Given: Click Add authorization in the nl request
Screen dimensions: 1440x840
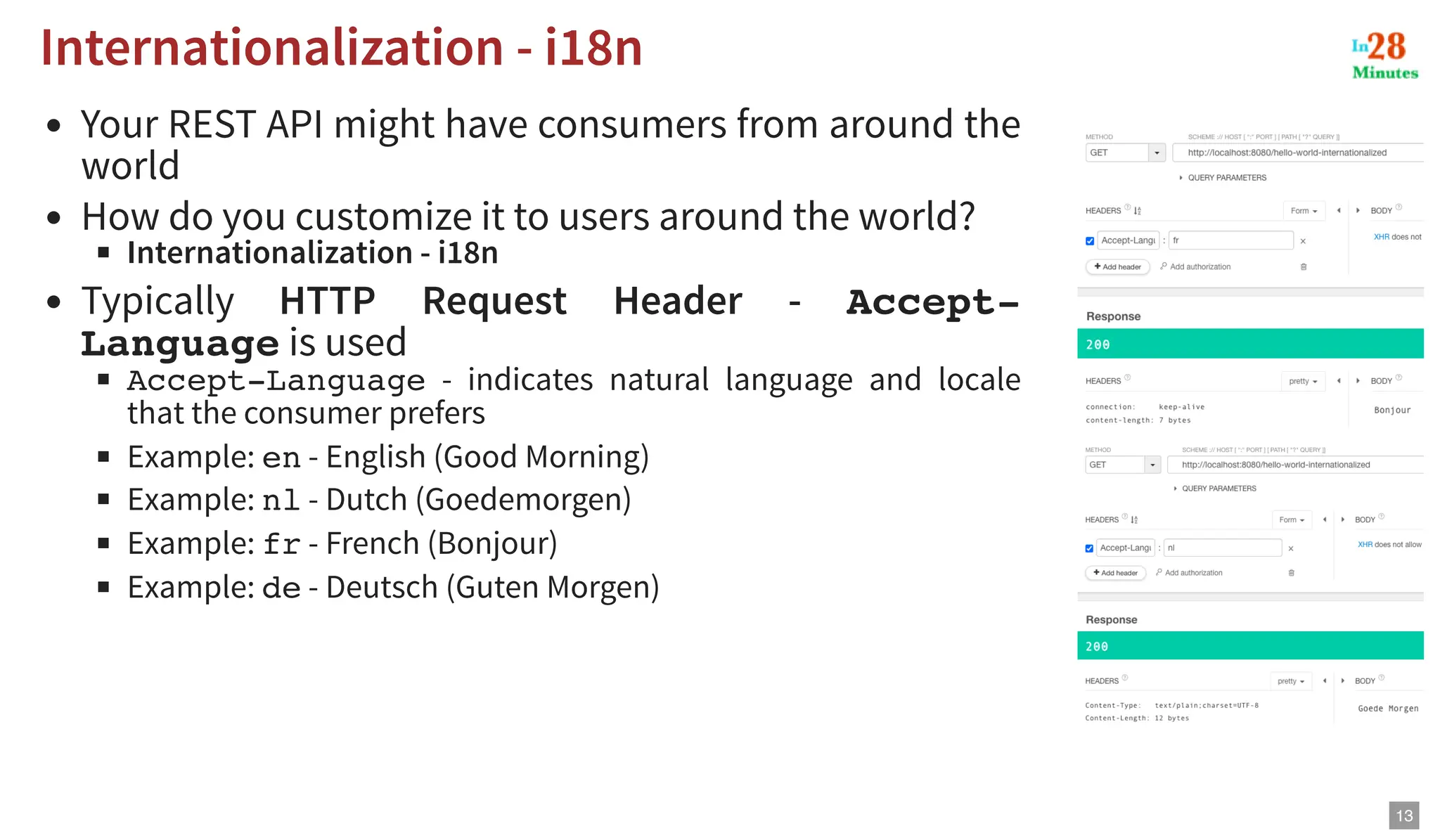Looking at the screenshot, I should 1189,573.
